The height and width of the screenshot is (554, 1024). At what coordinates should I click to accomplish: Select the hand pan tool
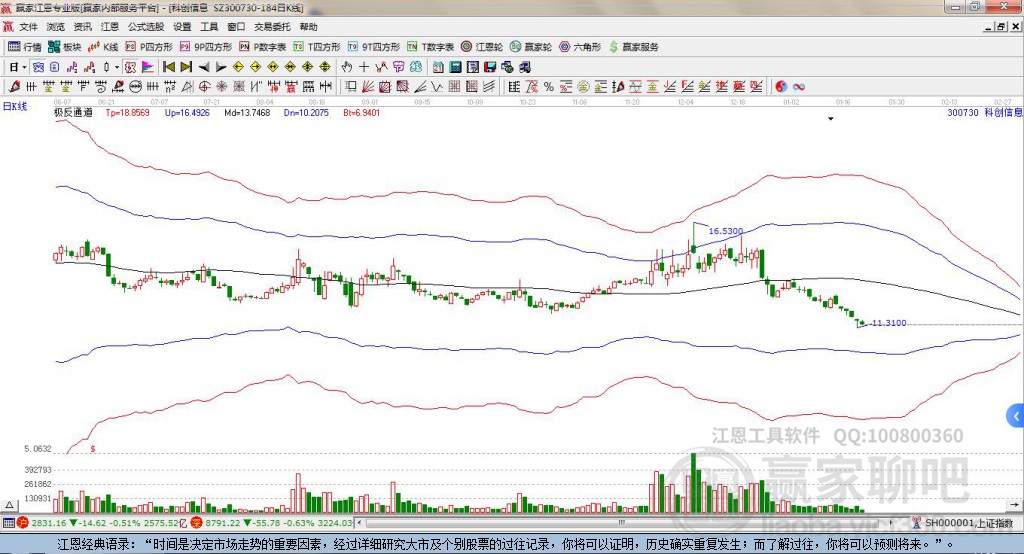point(347,67)
